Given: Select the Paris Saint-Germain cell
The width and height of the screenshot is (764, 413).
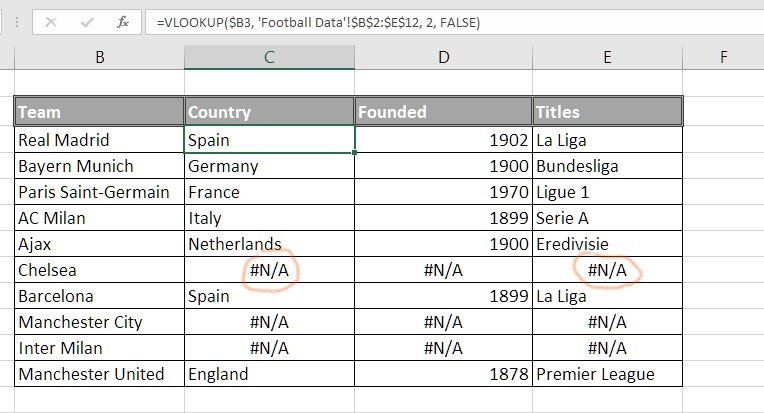Looking at the screenshot, I should click(99, 192).
